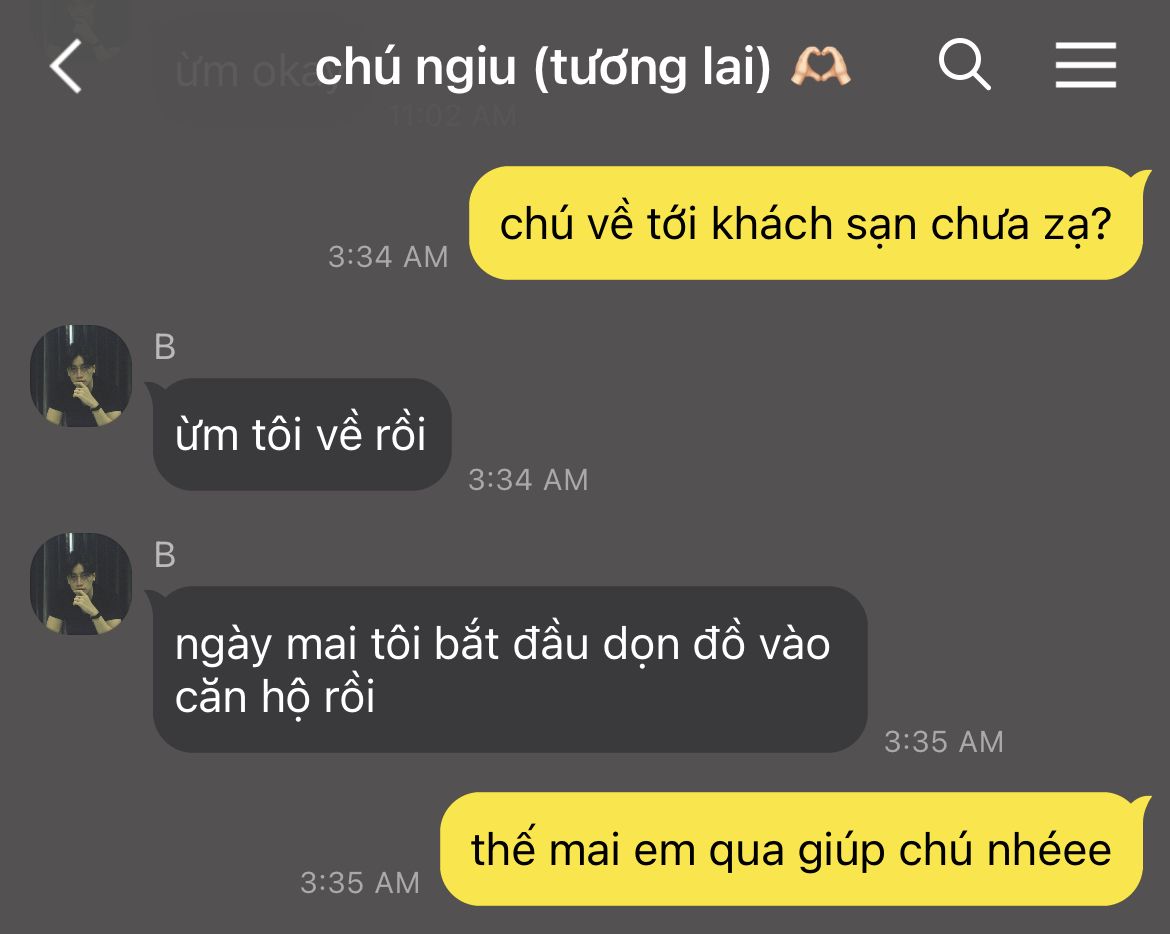
Task: Tap 3:34 AM timestamp after 'ừm tôi về rồi'
Action: (528, 480)
